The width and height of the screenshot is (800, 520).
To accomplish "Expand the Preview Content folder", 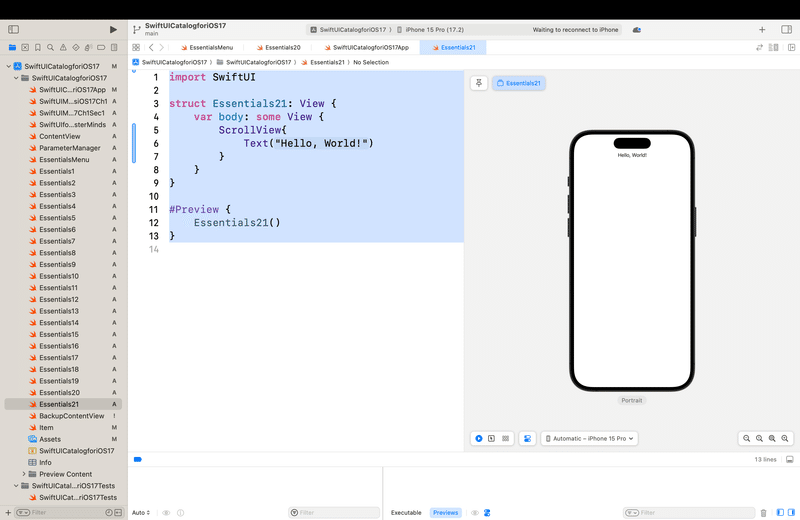I will coord(23,474).
